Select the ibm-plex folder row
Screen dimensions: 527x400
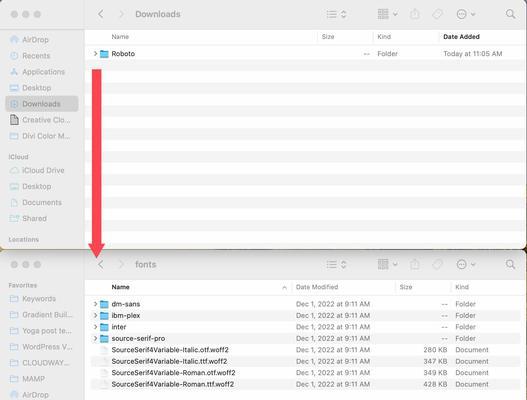(305, 315)
